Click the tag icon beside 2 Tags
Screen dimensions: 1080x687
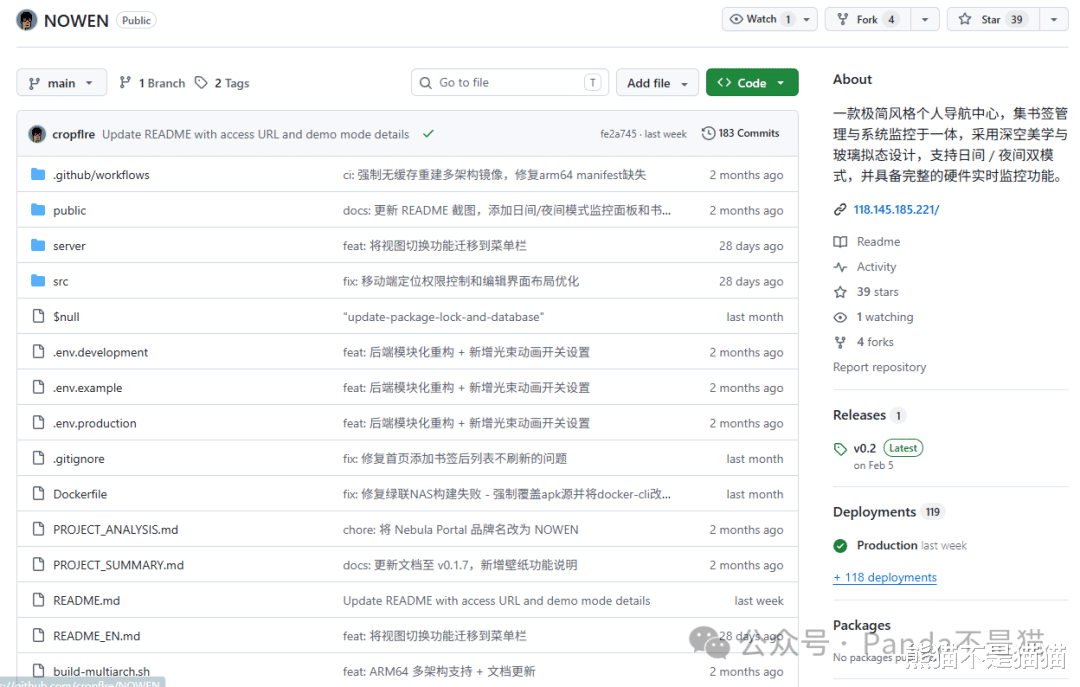(x=201, y=83)
